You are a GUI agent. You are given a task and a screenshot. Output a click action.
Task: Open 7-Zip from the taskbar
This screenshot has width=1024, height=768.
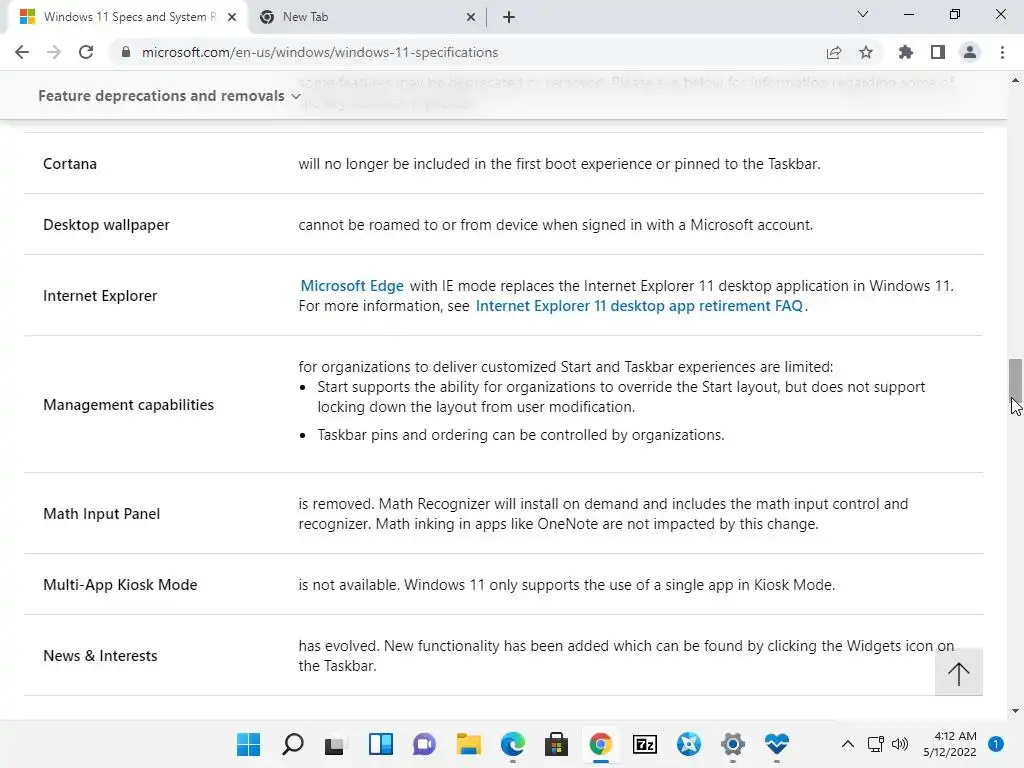click(x=645, y=744)
